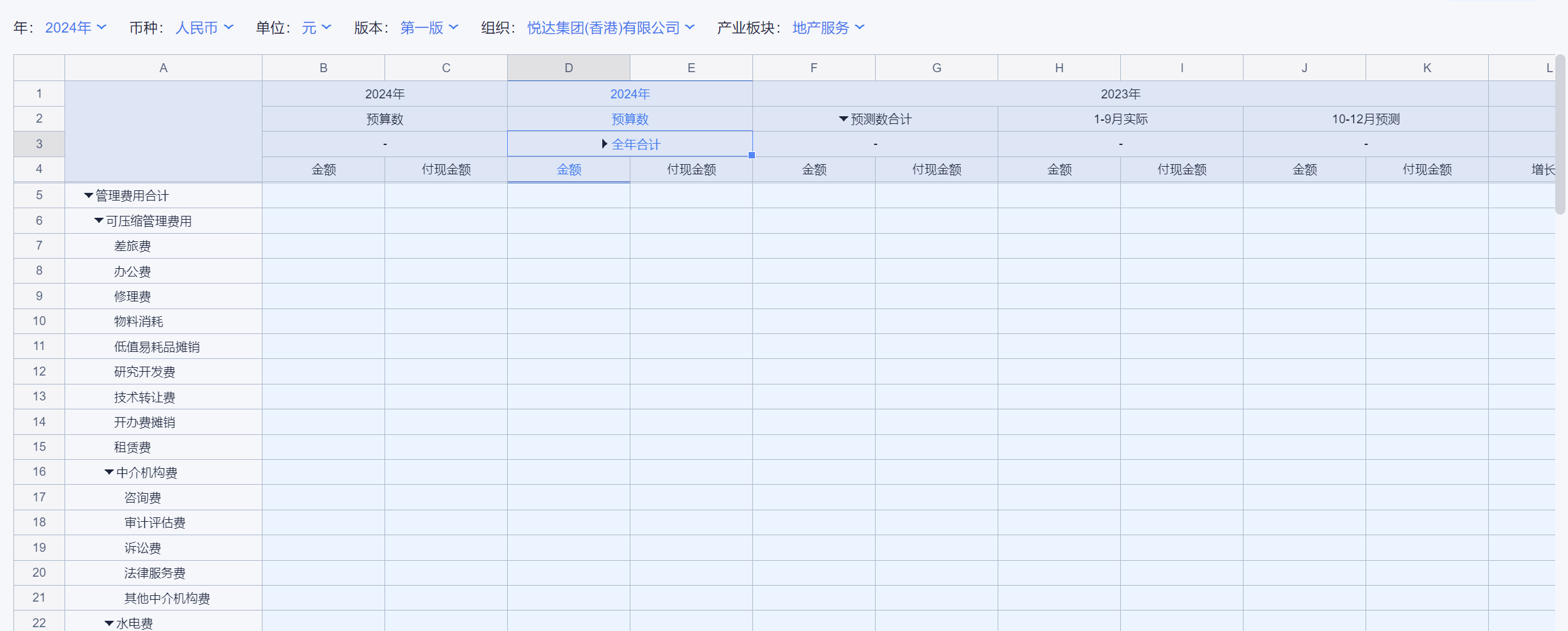Image resolution: width=1568 pixels, height=631 pixels.
Task: Open the 年 2024年 dropdown
Action: coord(75,27)
